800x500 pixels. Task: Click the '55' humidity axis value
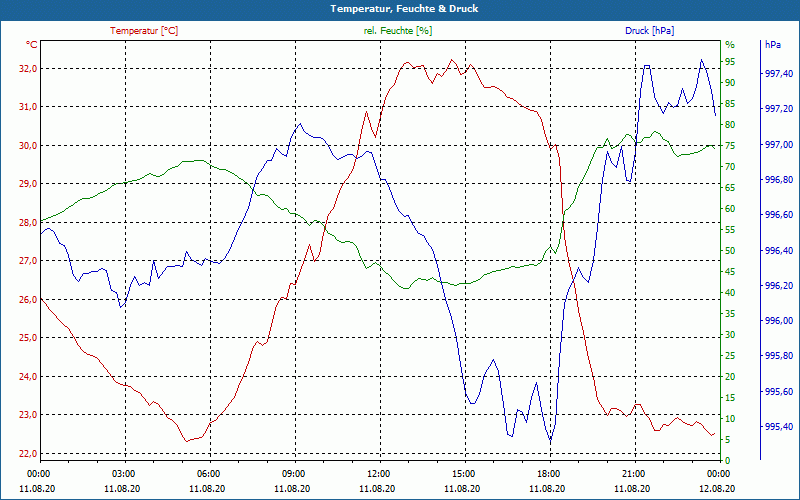pos(730,230)
